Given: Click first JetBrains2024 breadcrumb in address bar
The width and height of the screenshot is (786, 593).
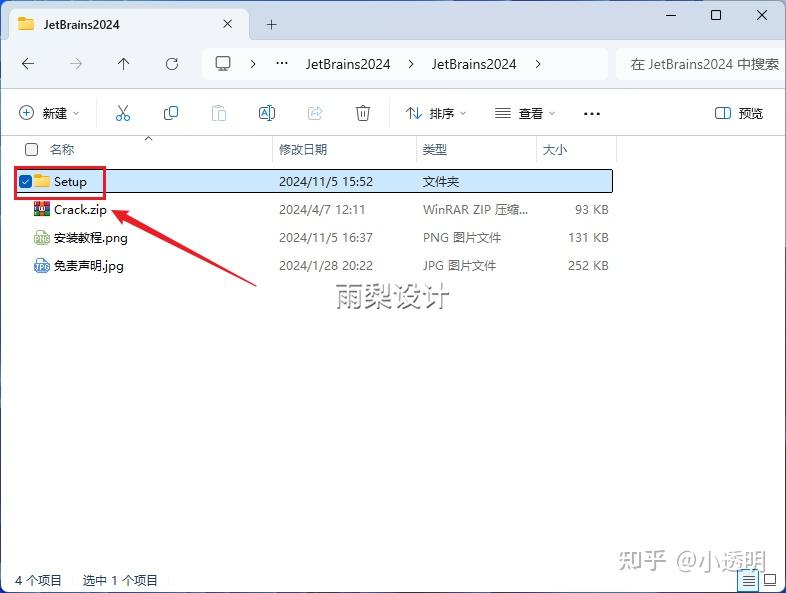Looking at the screenshot, I should tap(348, 64).
